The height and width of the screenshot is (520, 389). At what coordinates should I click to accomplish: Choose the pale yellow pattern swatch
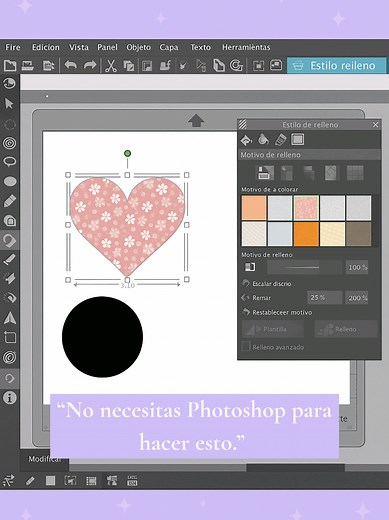332,234
